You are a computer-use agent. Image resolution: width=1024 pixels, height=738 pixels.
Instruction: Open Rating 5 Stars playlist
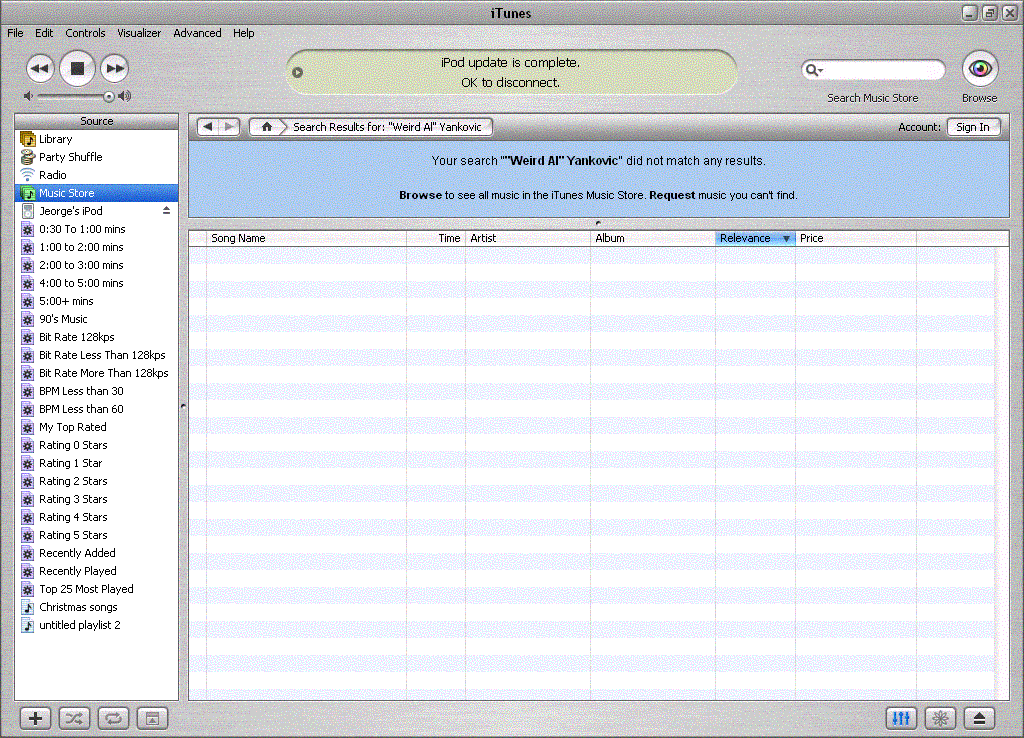pyautogui.click(x=97, y=535)
